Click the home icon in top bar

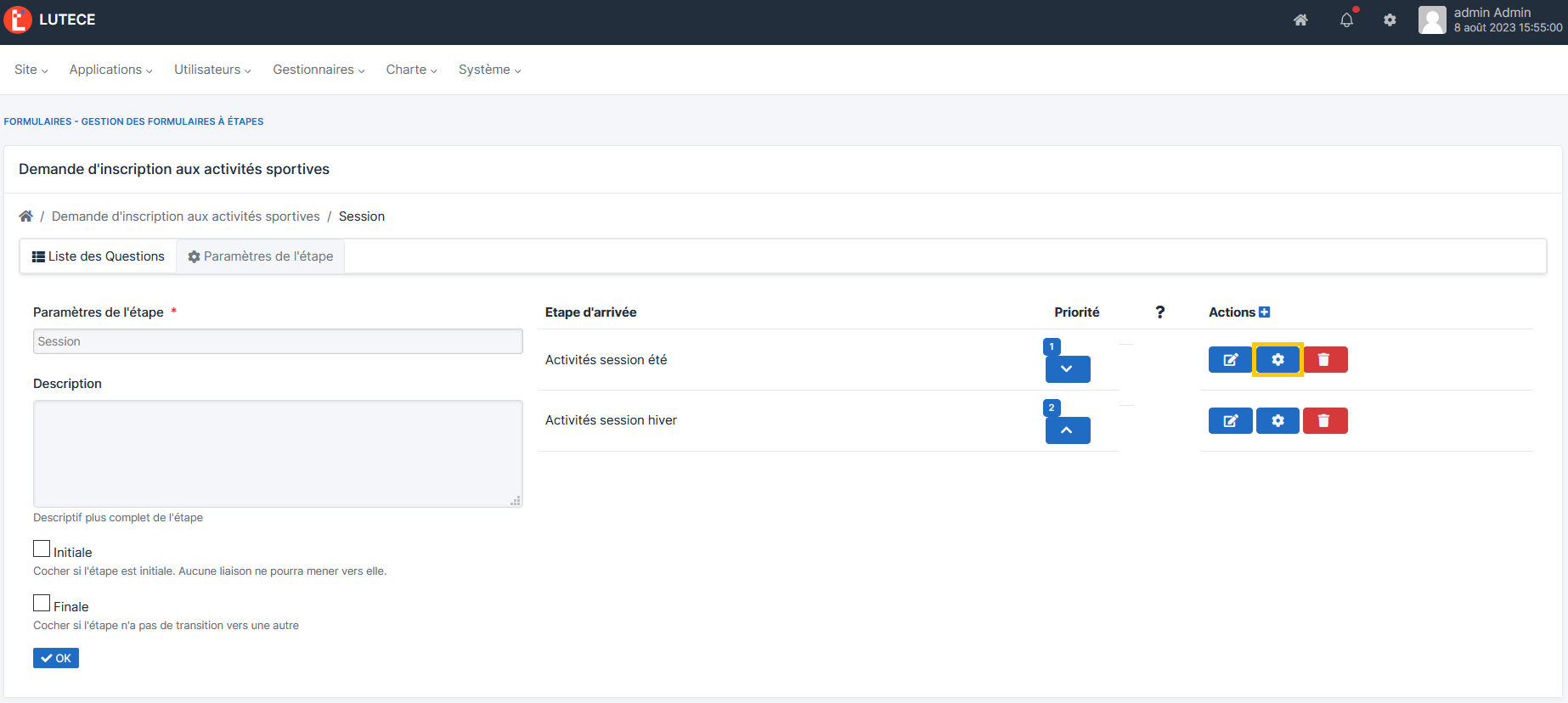pyautogui.click(x=1300, y=20)
